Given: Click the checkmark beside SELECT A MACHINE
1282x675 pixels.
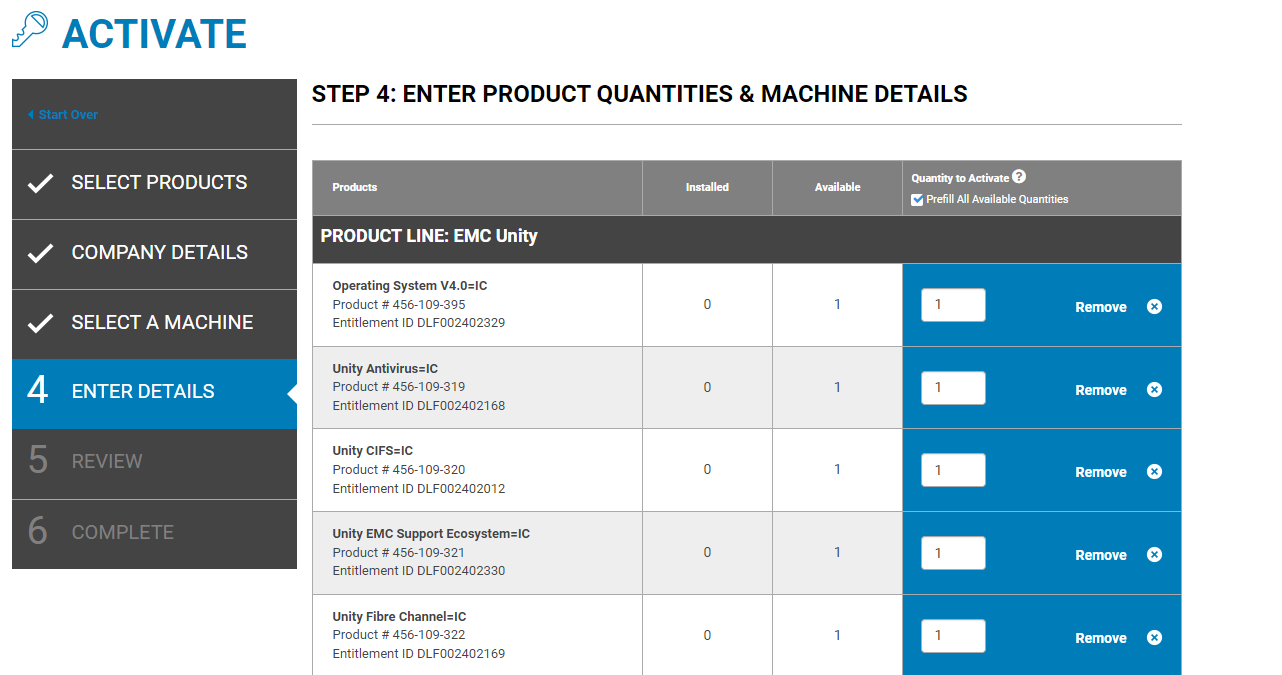Looking at the screenshot, I should click(x=41, y=322).
